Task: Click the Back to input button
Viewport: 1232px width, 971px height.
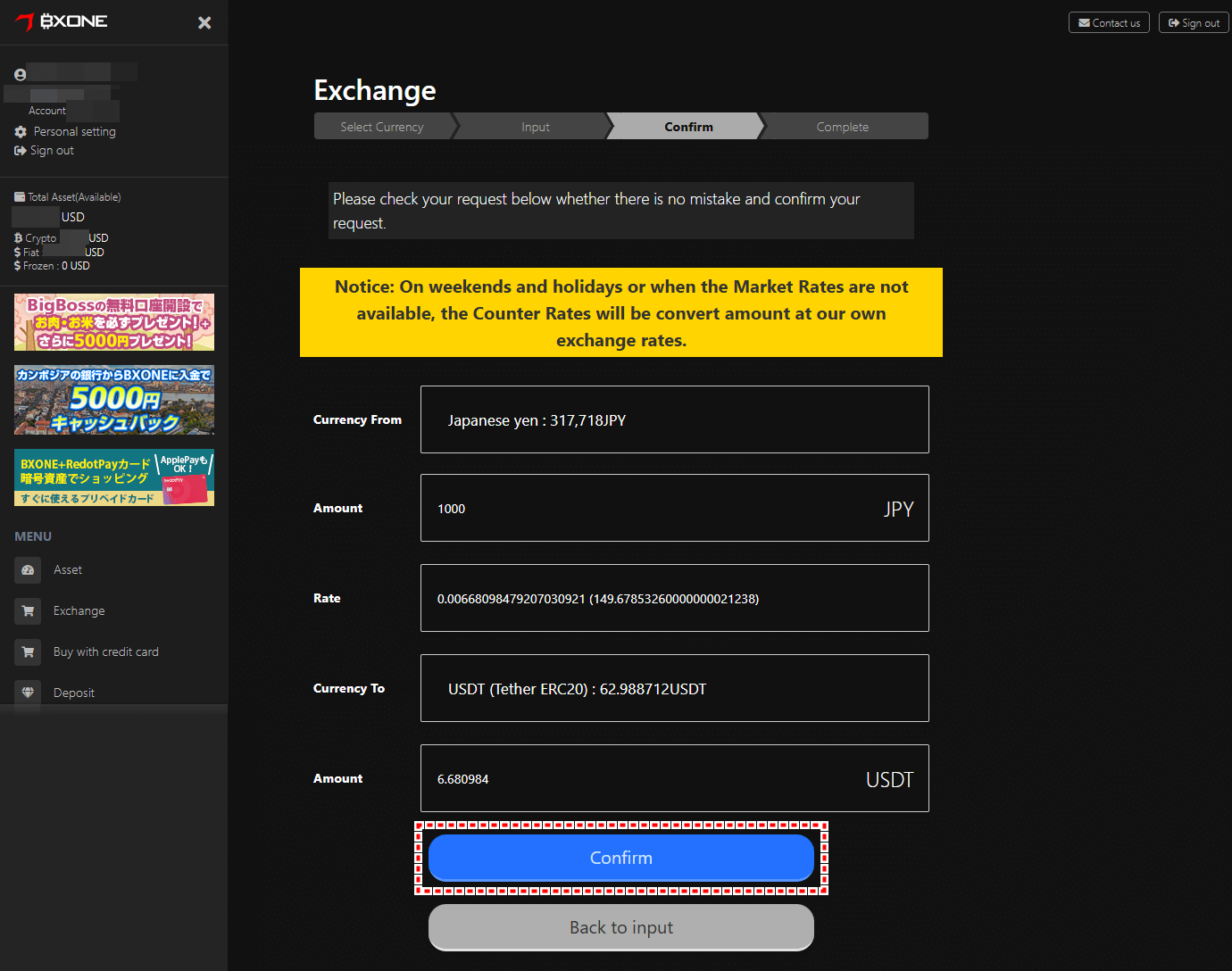Action: 621,928
